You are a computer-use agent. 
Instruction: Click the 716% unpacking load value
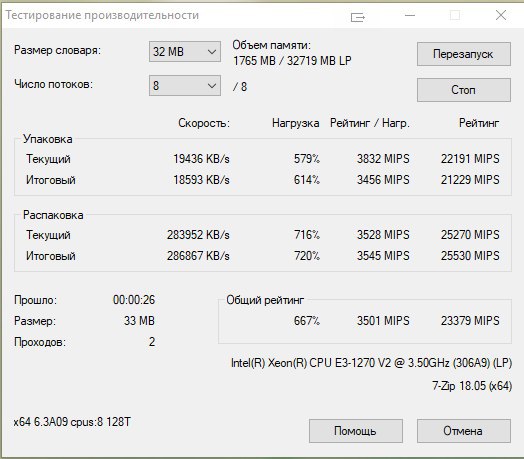(306, 235)
